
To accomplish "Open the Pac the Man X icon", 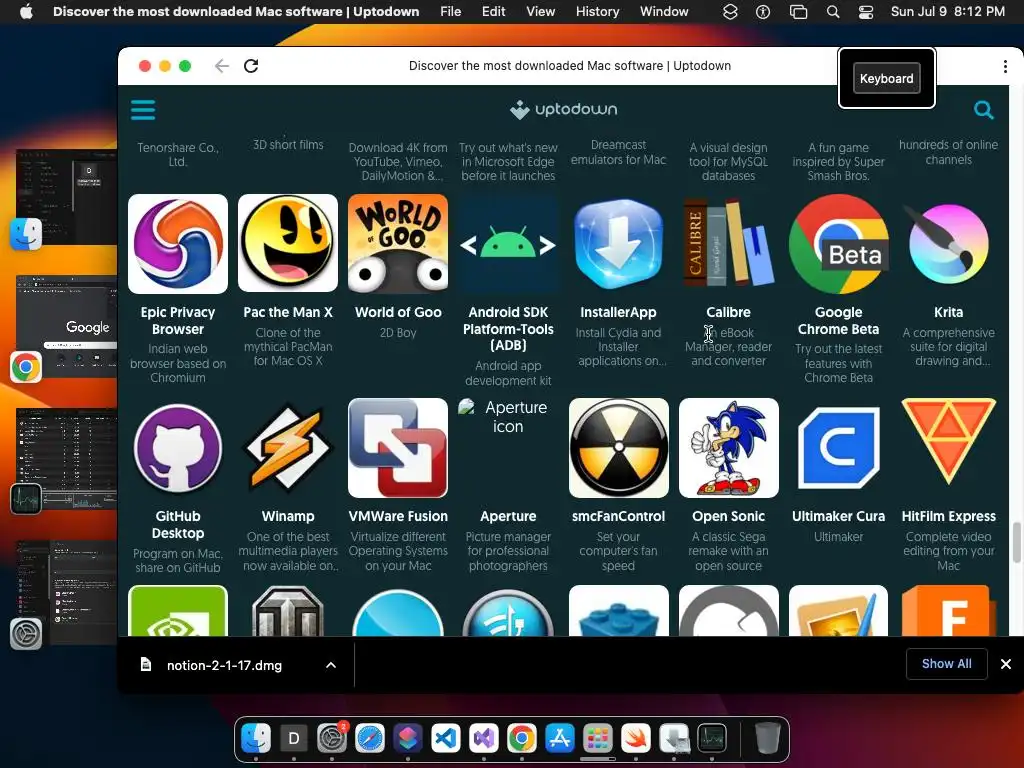I will pos(288,244).
